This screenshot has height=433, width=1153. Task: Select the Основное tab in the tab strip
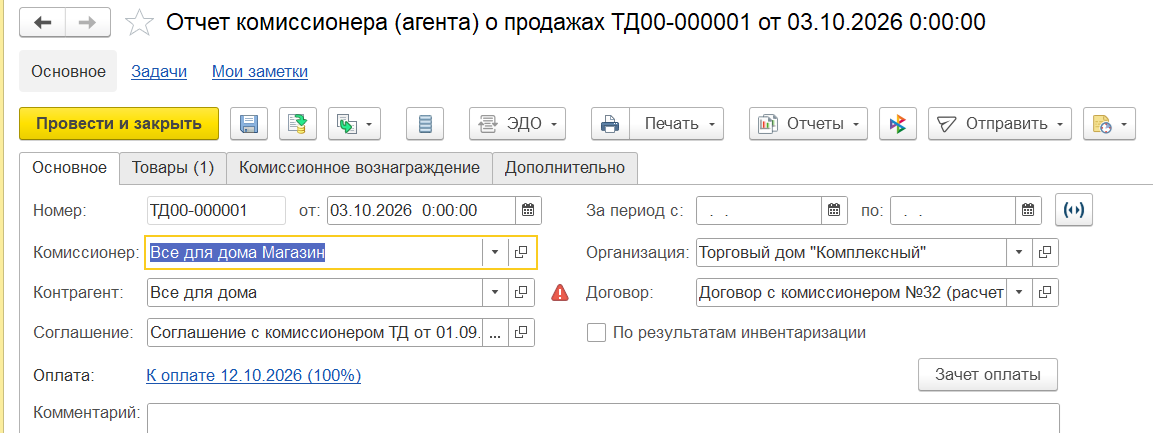click(x=69, y=168)
